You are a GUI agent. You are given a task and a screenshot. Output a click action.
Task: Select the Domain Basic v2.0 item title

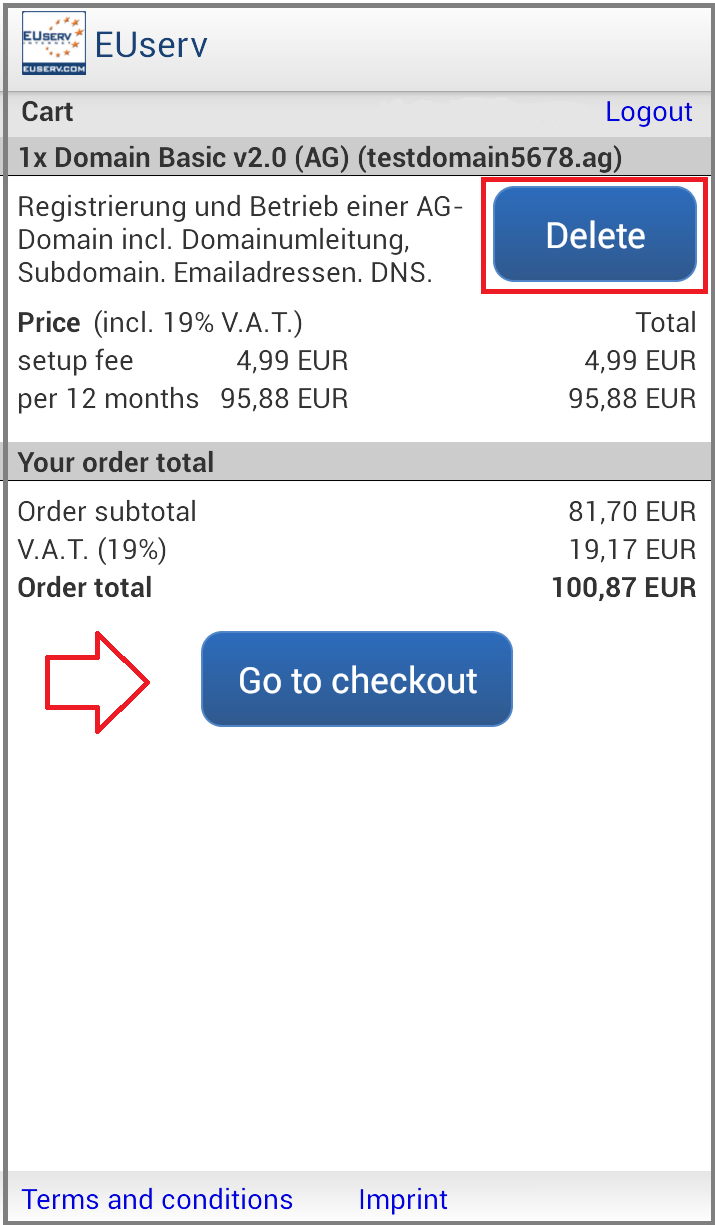[x=320, y=157]
